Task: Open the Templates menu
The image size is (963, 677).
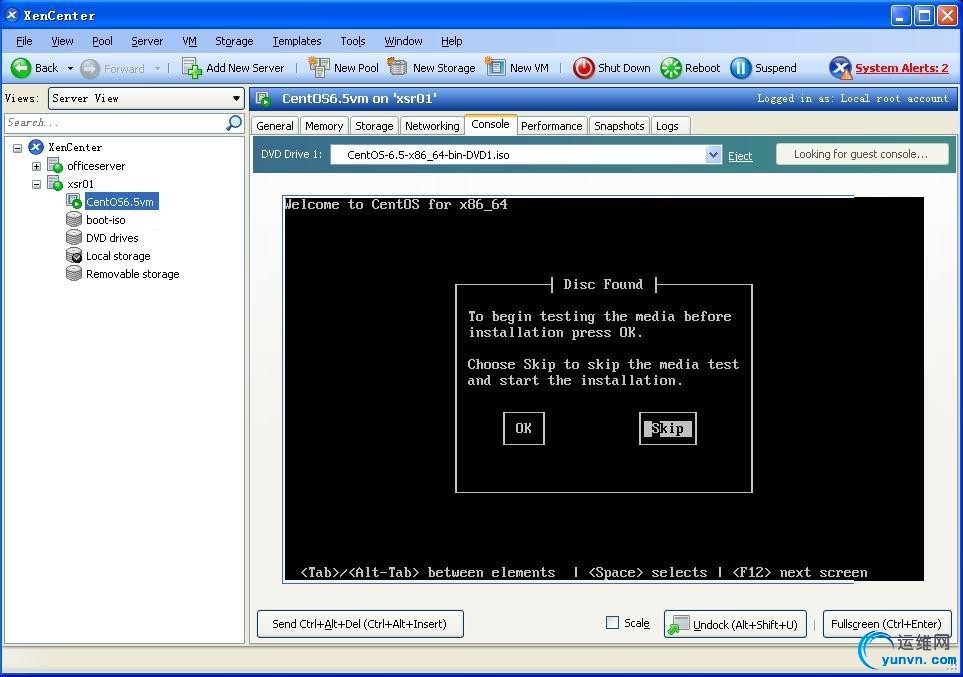Action: click(297, 41)
